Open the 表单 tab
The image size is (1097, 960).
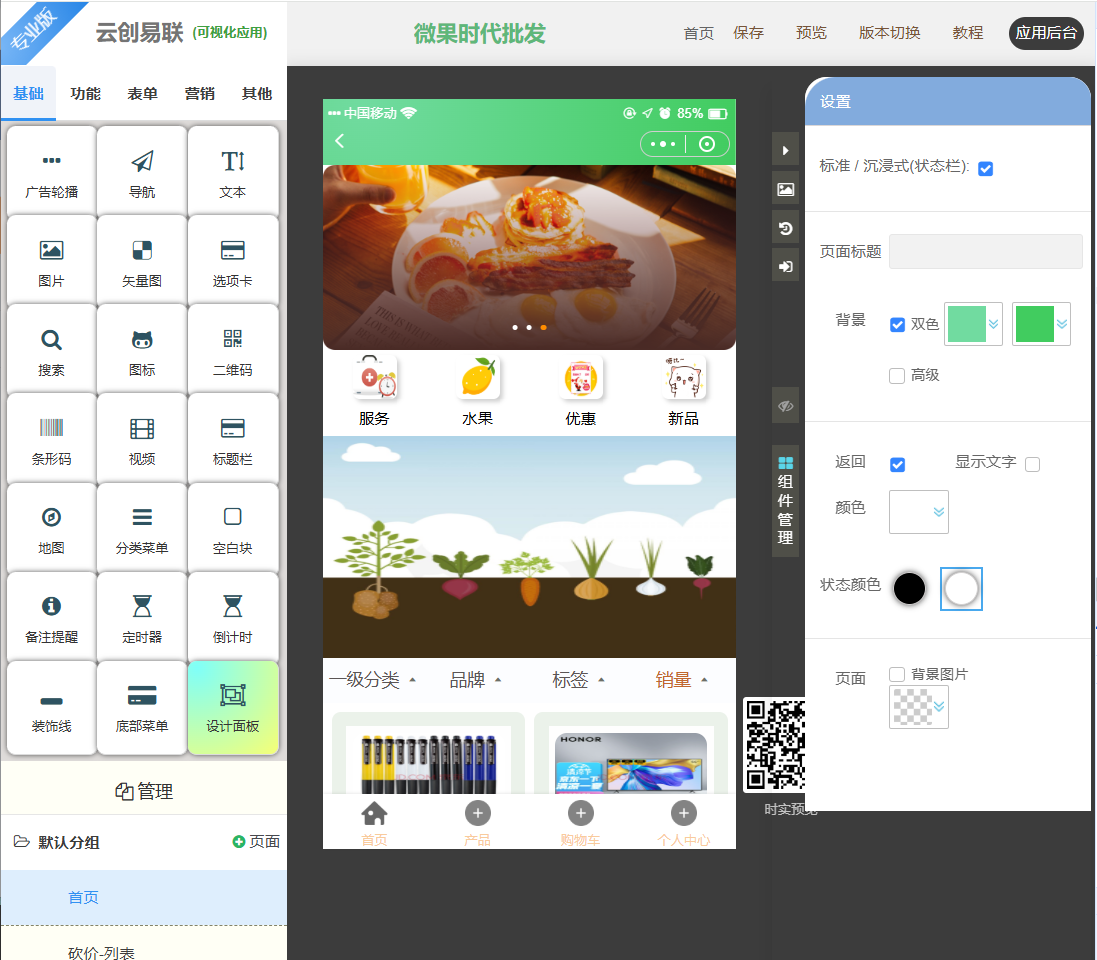(142, 94)
